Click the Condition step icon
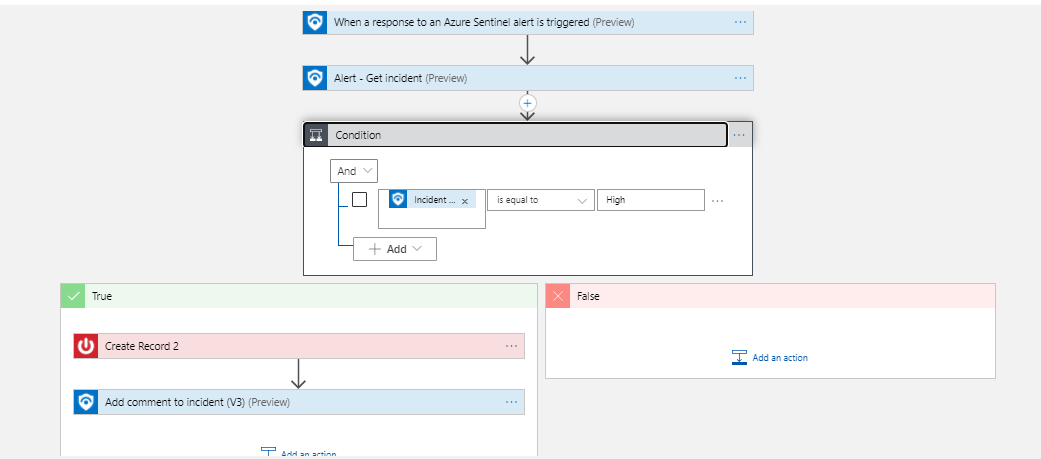 [x=316, y=135]
